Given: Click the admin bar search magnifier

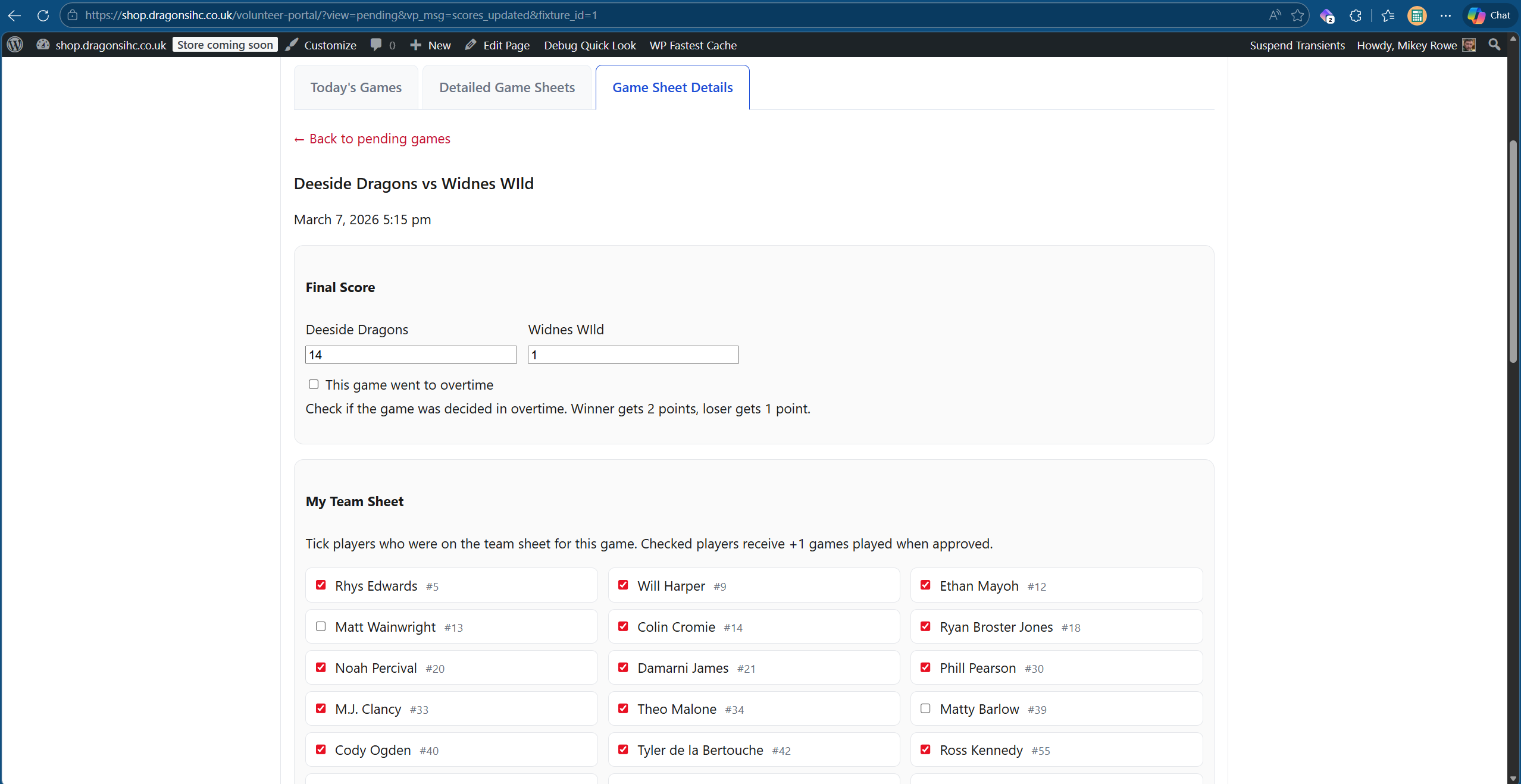Looking at the screenshot, I should (1494, 45).
